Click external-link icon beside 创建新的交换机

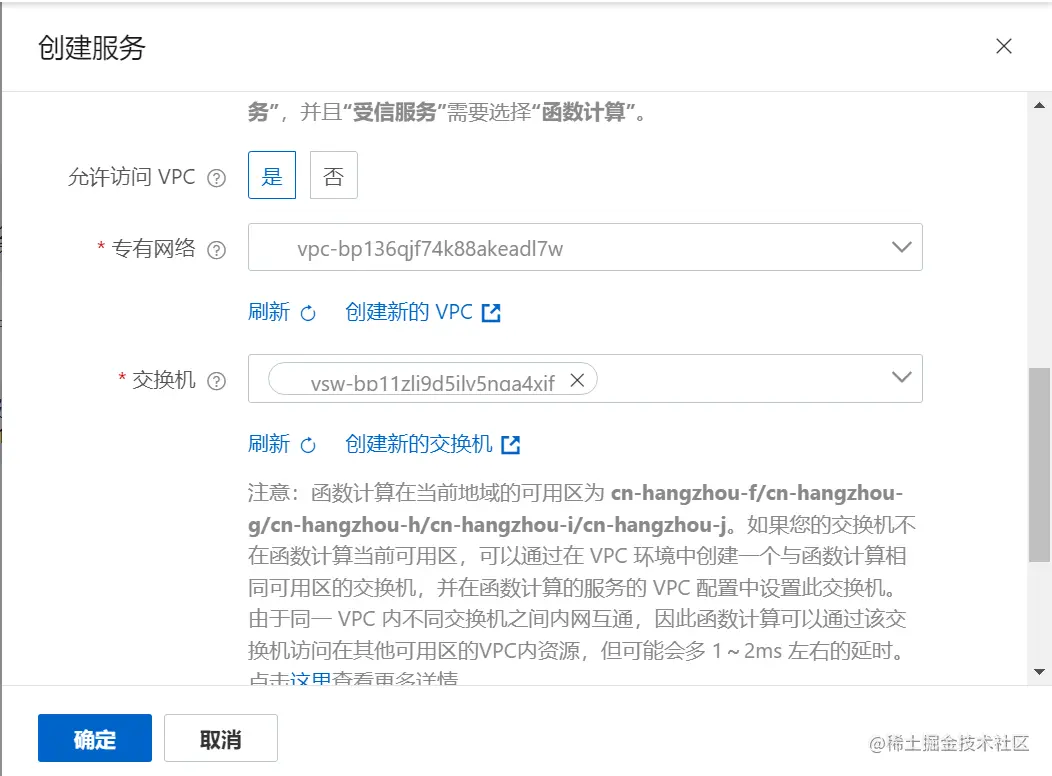pyautogui.click(x=511, y=444)
